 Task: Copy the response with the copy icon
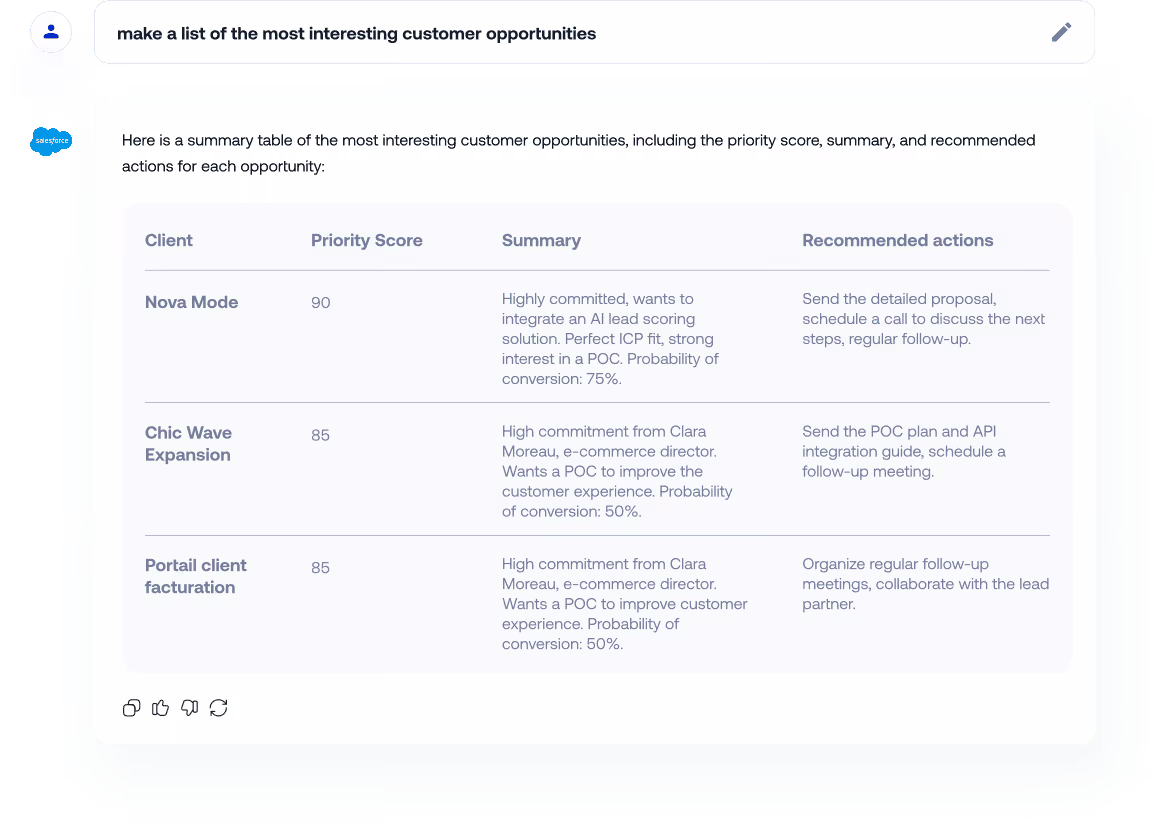pyautogui.click(x=131, y=708)
